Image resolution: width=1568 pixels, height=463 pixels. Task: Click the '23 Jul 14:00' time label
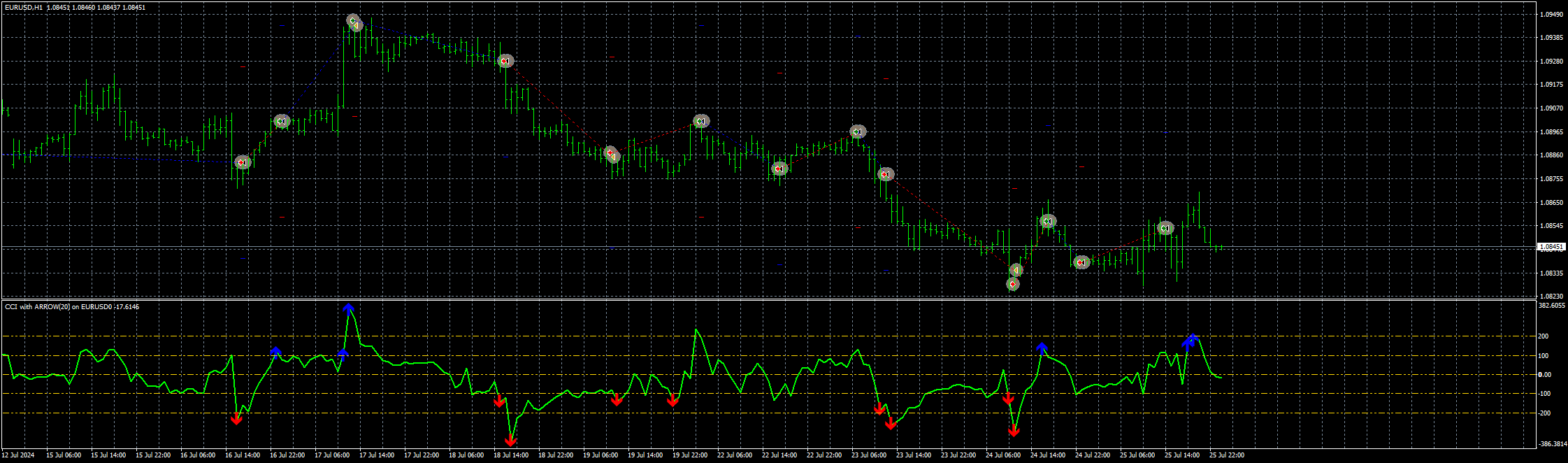914,455
